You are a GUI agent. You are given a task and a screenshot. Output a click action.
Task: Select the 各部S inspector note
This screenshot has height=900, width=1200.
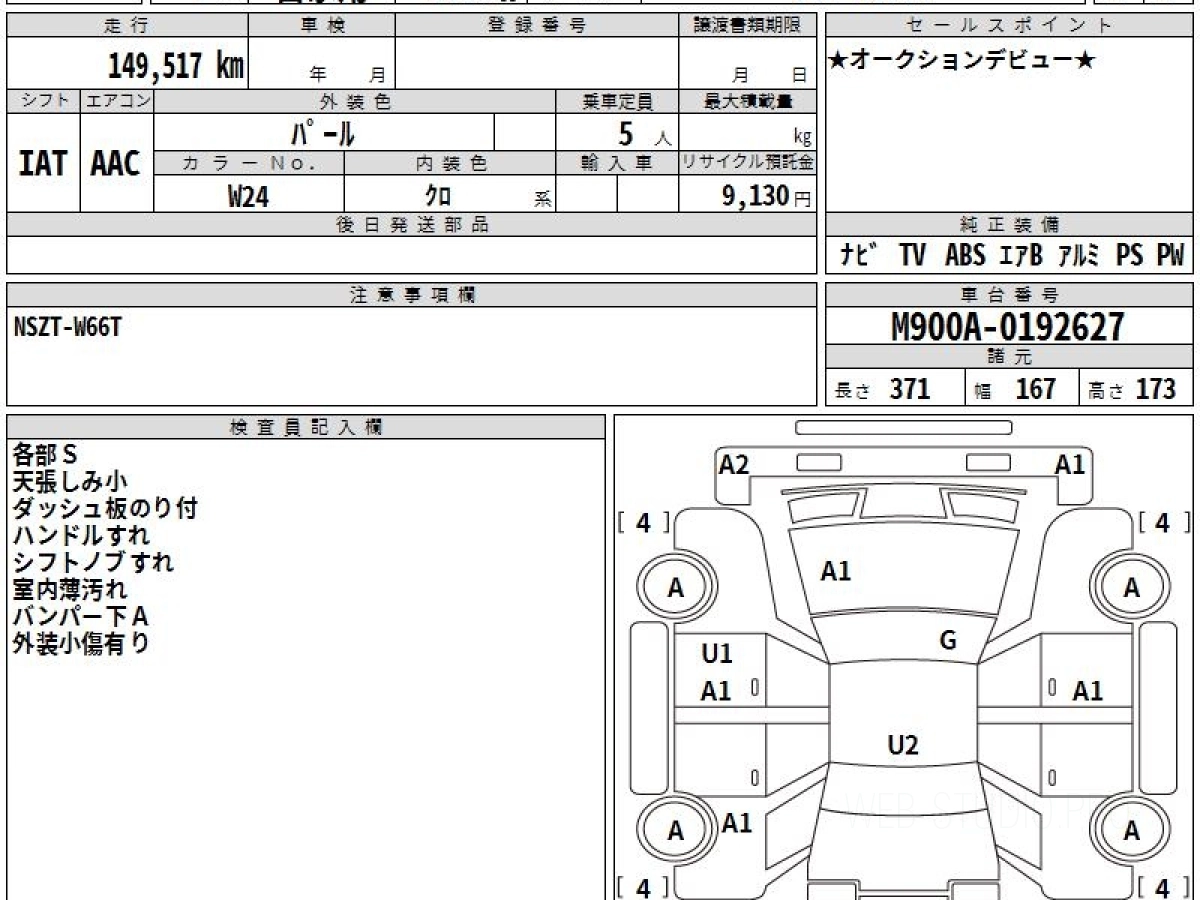pyautogui.click(x=45, y=455)
